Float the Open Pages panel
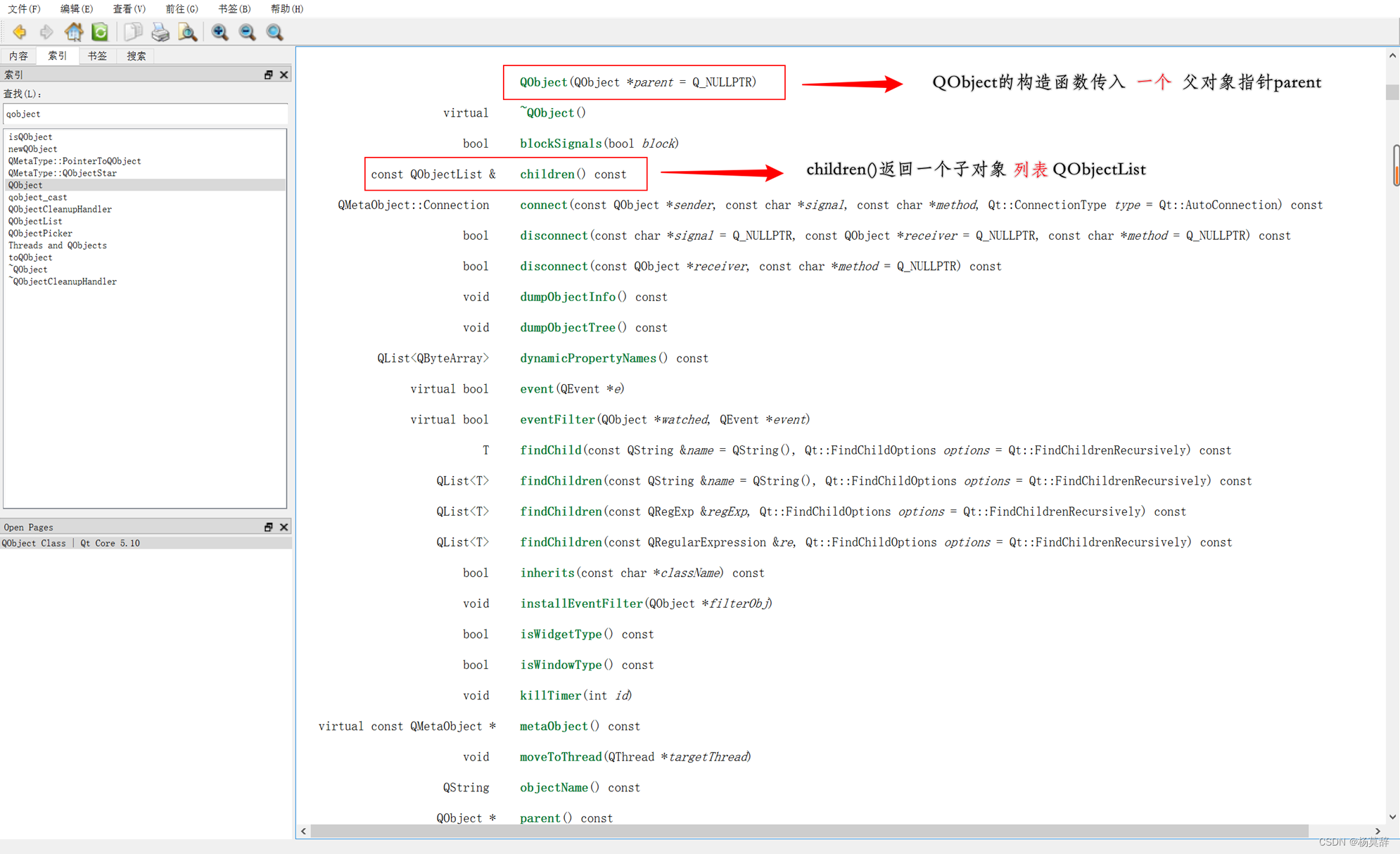The width and height of the screenshot is (1400, 854). pos(268,527)
